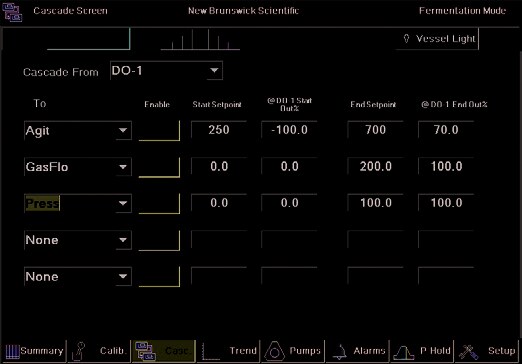Edit GasFlo End Setpoint 200.0 field

(x=375, y=166)
